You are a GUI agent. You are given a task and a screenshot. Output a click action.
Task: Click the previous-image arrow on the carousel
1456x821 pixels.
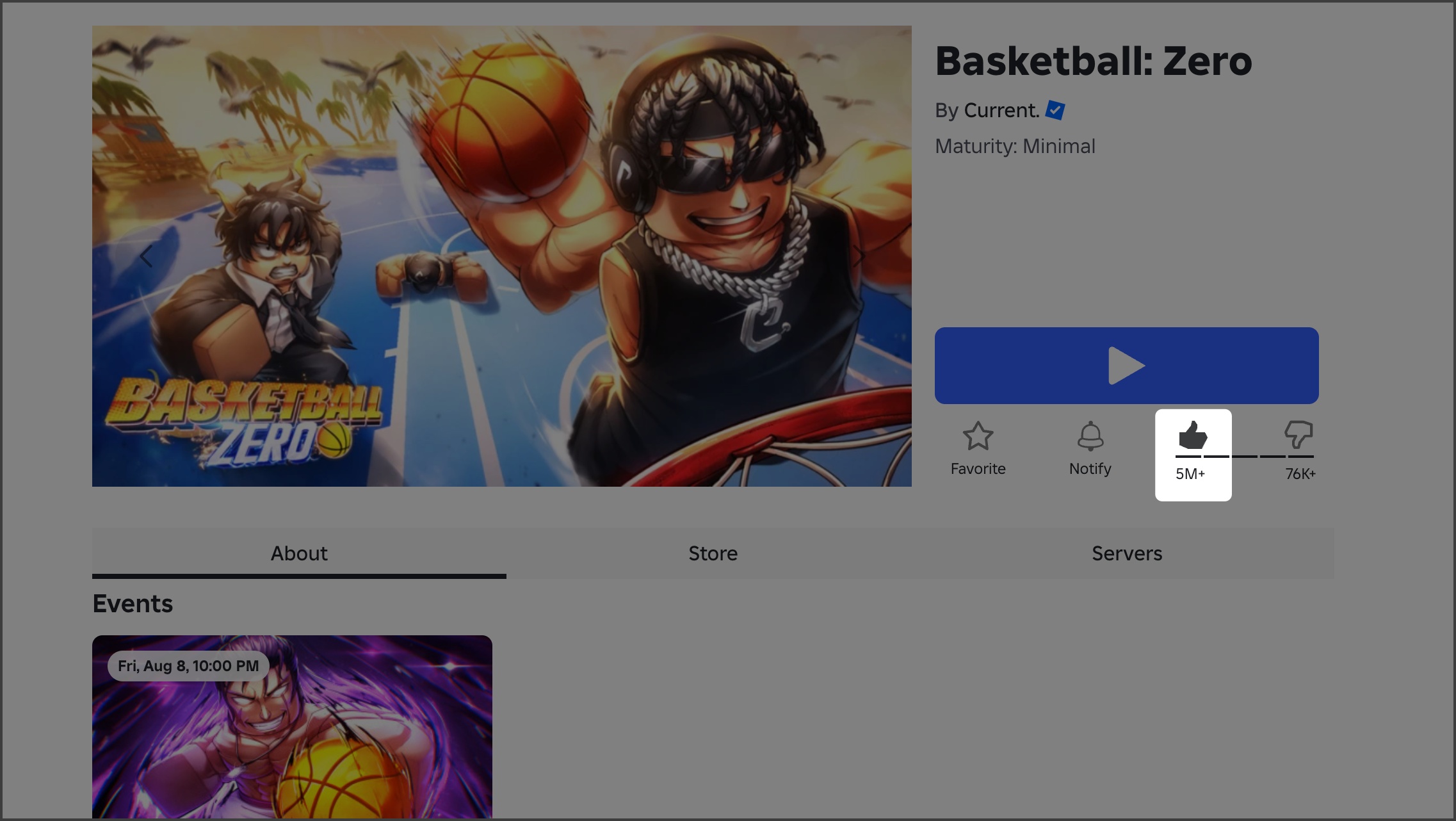pos(146,256)
